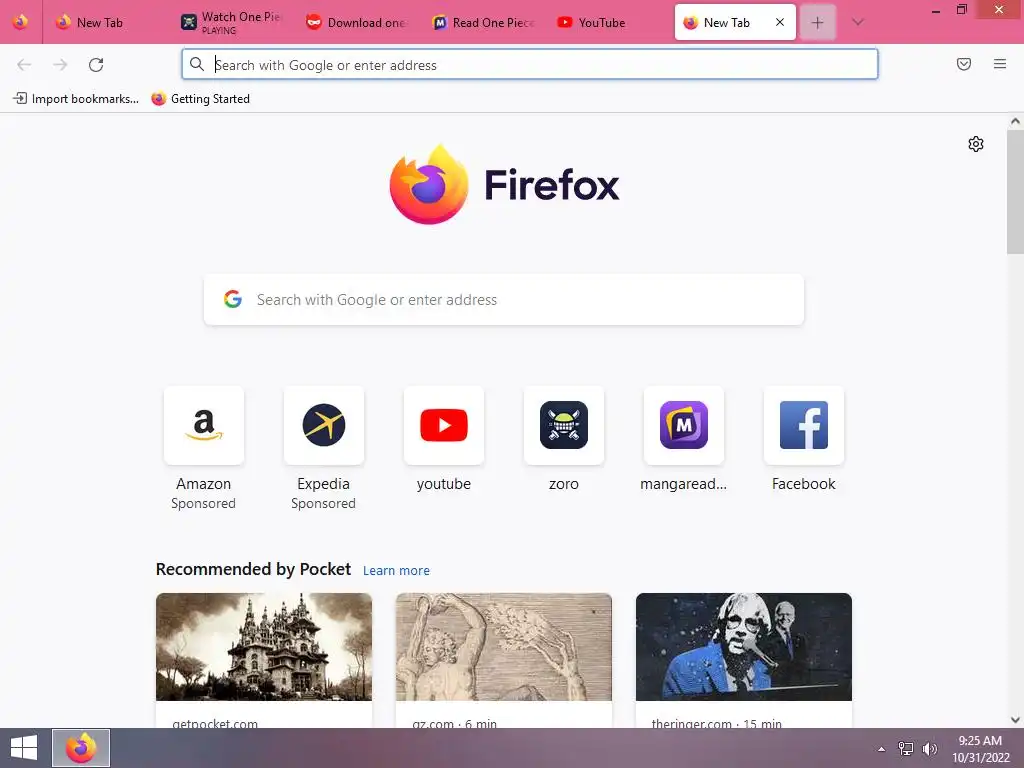
Task: Open new tab personalize gear settings
Action: 976,144
